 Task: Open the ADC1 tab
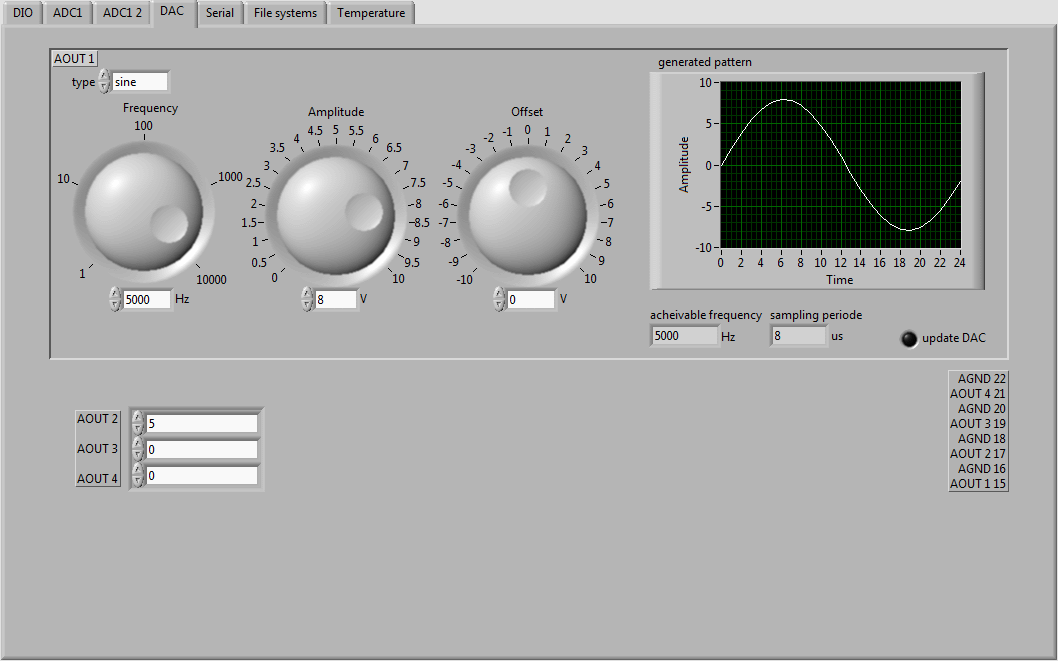tap(67, 13)
